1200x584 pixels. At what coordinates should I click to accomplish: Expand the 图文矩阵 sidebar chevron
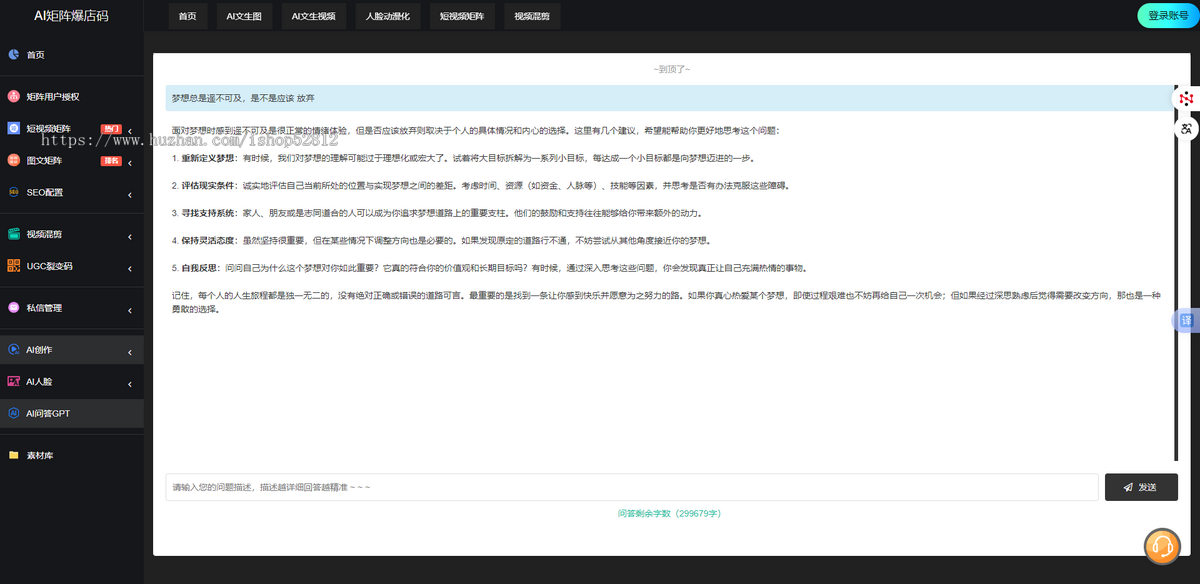130,161
